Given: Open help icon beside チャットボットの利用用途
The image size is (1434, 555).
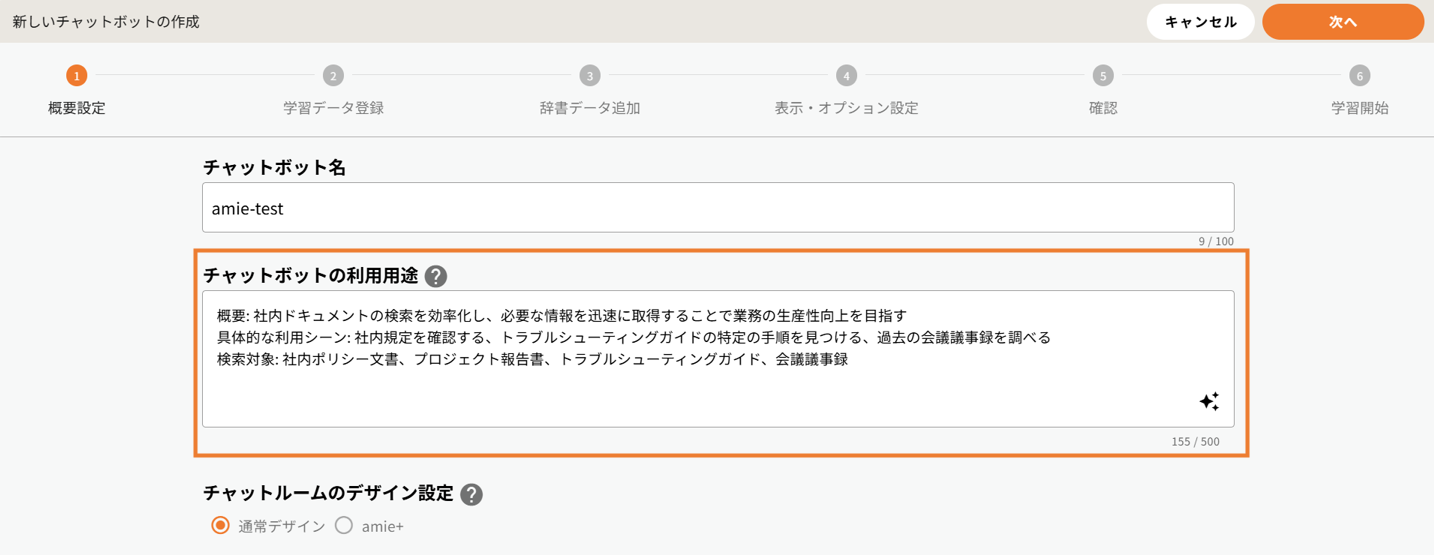Looking at the screenshot, I should click(x=436, y=276).
